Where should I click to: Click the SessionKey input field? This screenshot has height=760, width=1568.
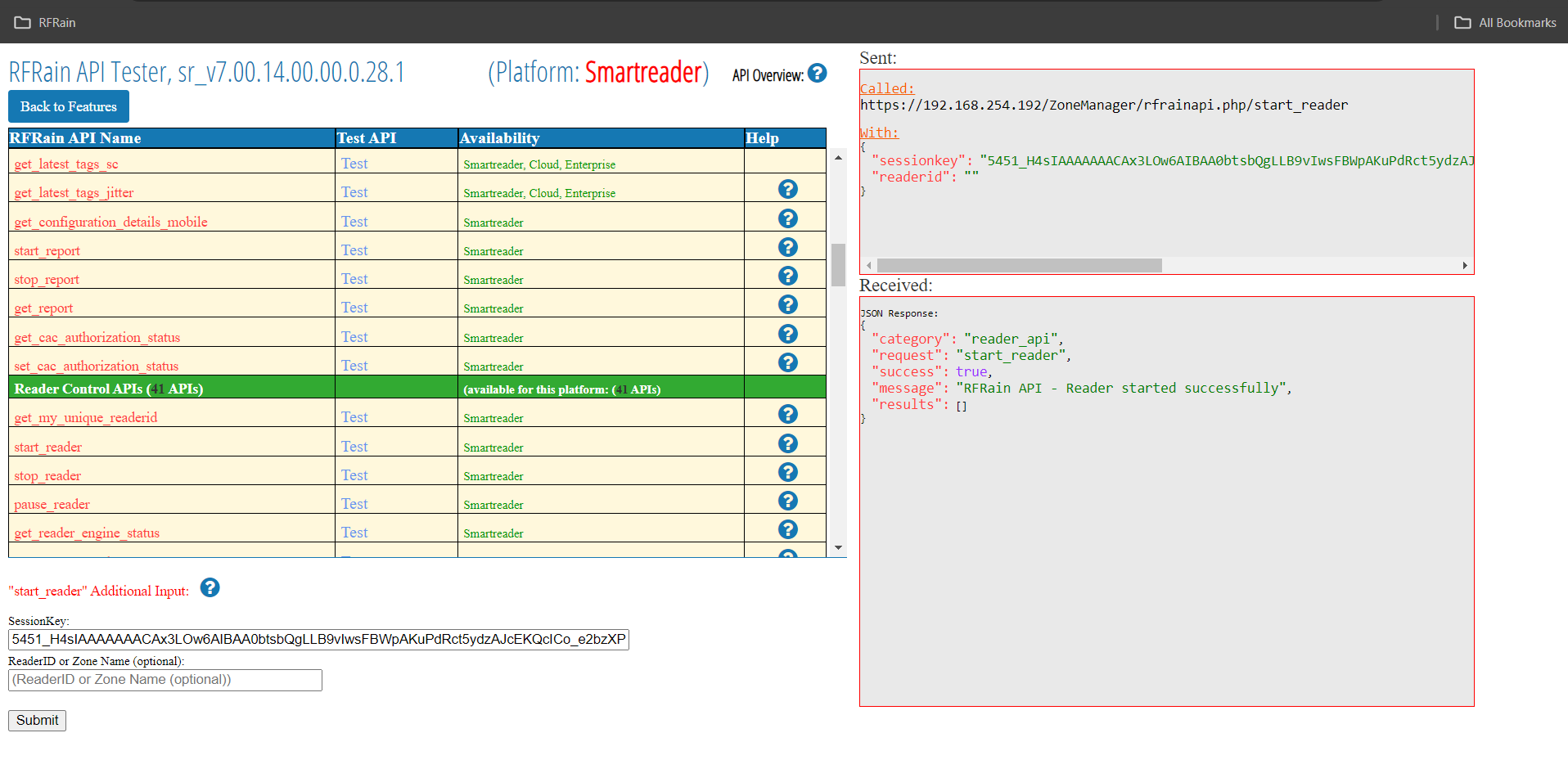318,640
